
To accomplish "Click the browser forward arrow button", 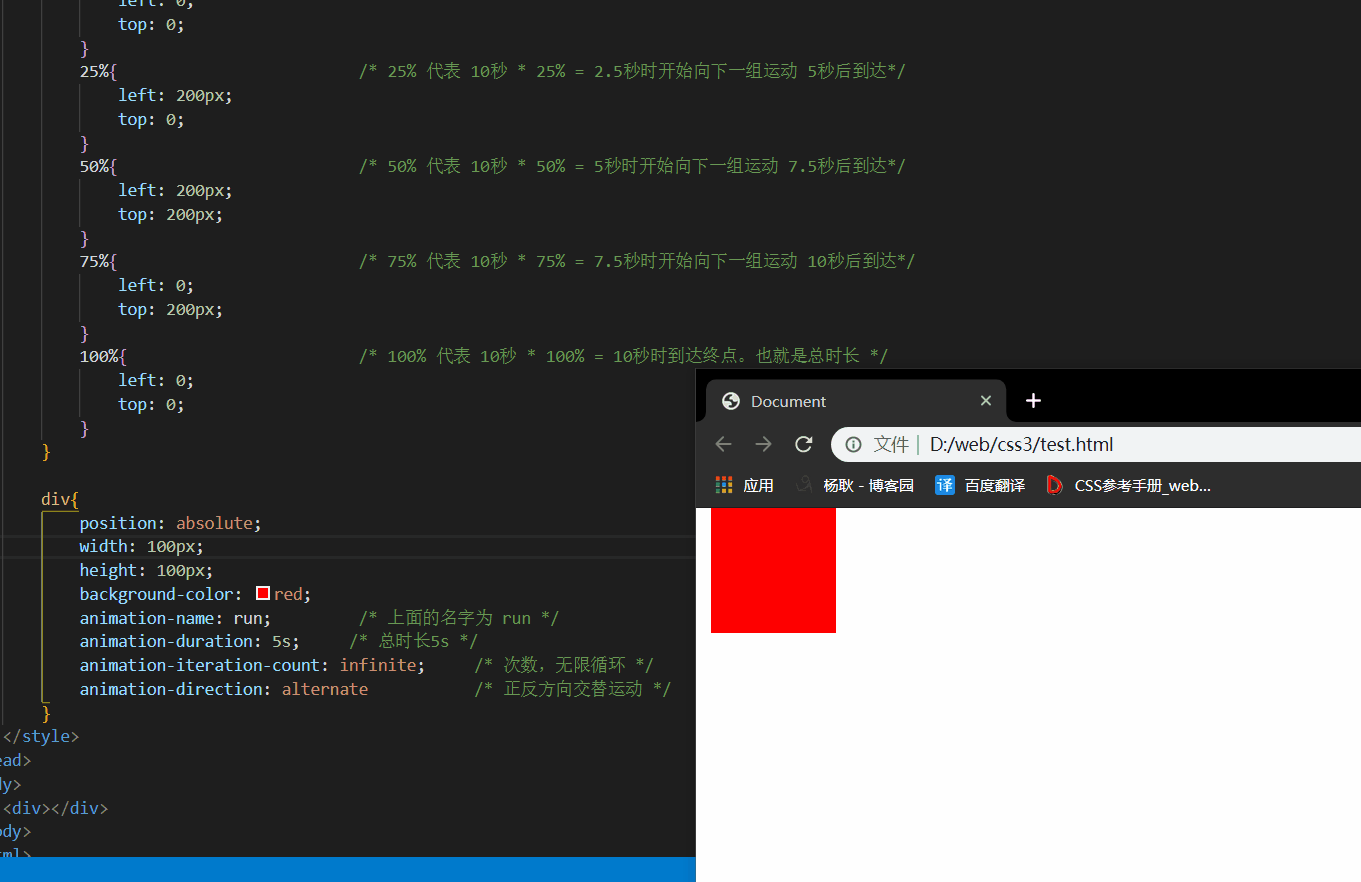I will 763,444.
